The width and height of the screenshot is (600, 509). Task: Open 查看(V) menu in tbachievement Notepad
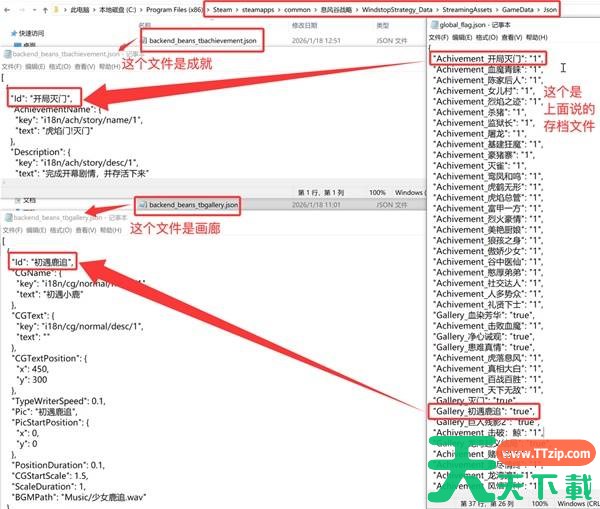point(85,67)
